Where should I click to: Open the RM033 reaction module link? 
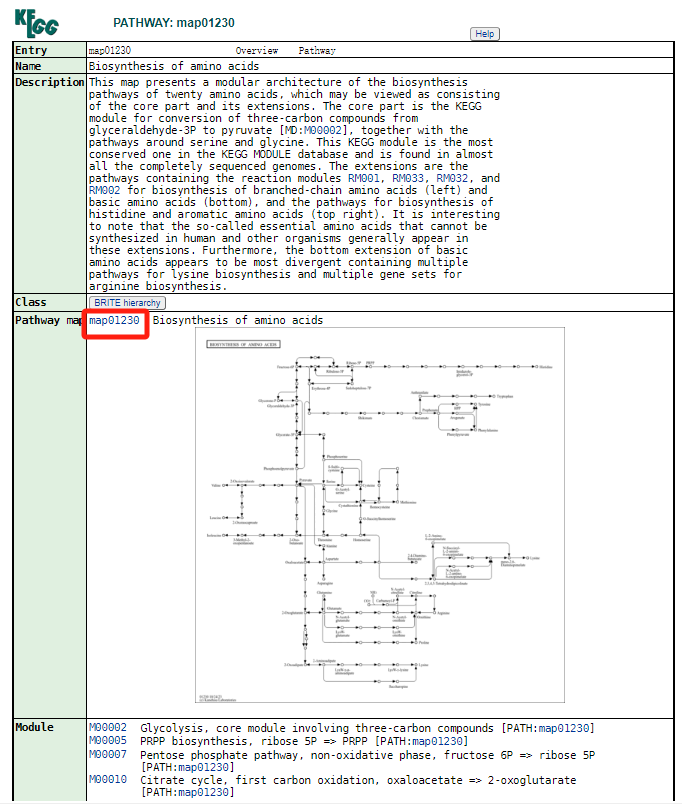pos(408,178)
